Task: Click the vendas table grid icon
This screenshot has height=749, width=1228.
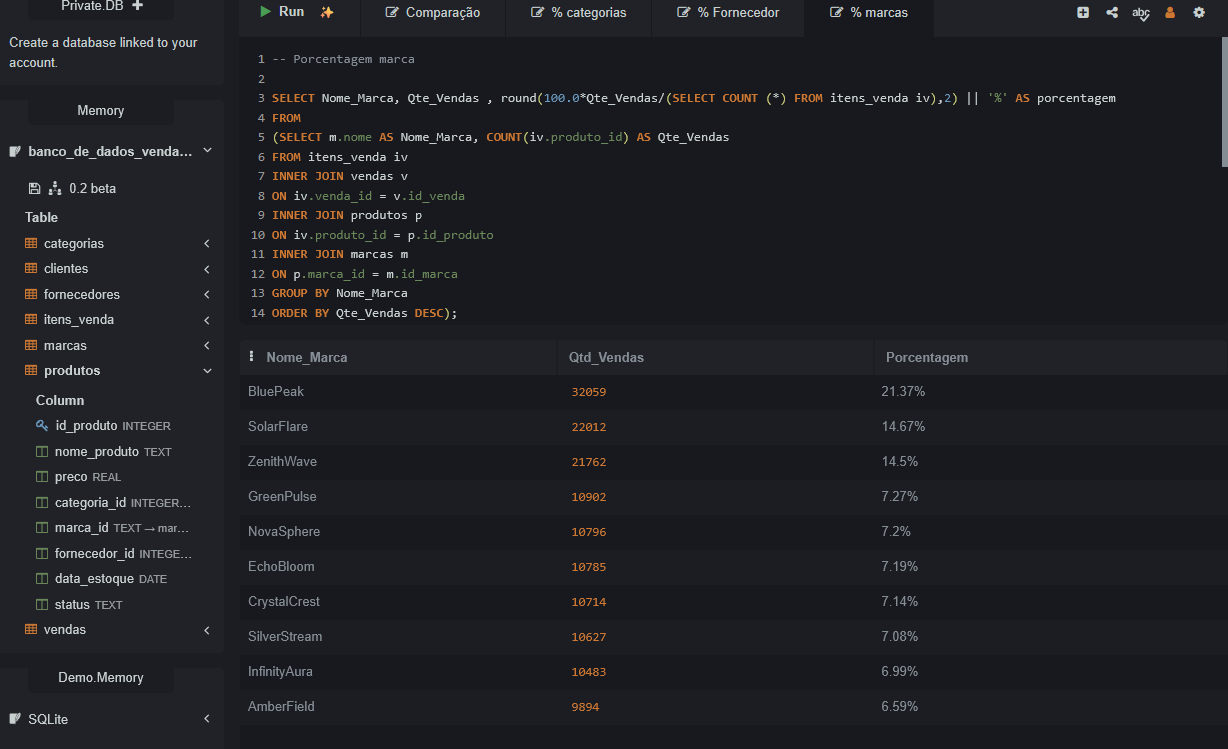Action: coord(31,630)
